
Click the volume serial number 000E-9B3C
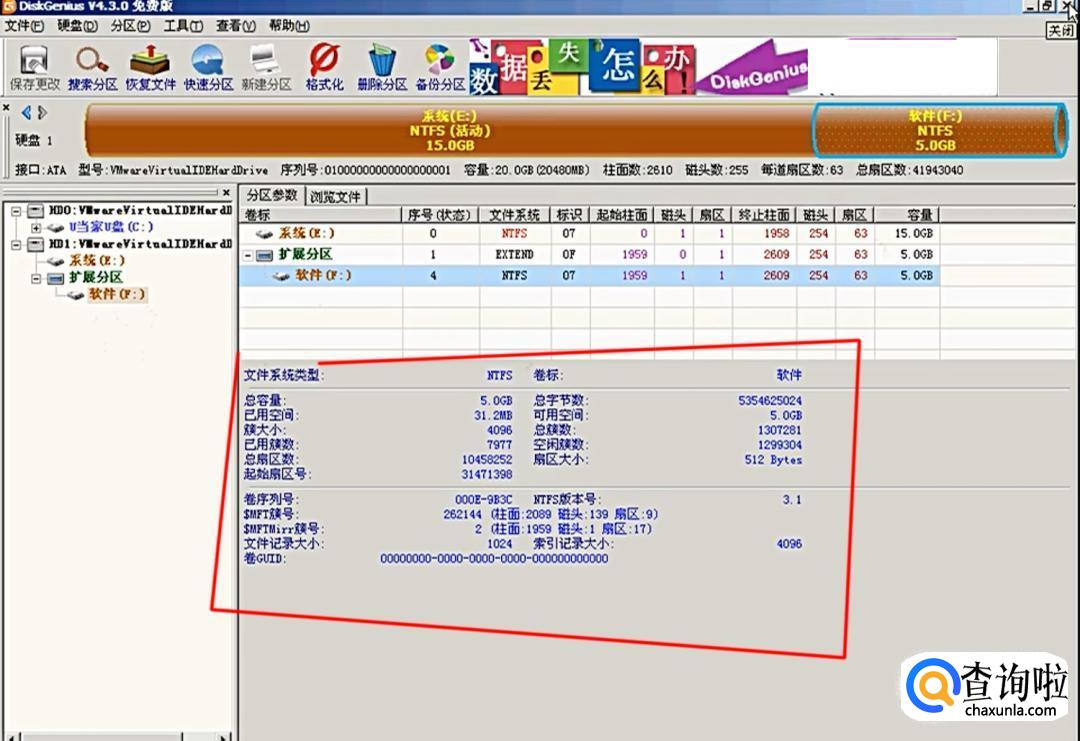pyautogui.click(x=484, y=499)
